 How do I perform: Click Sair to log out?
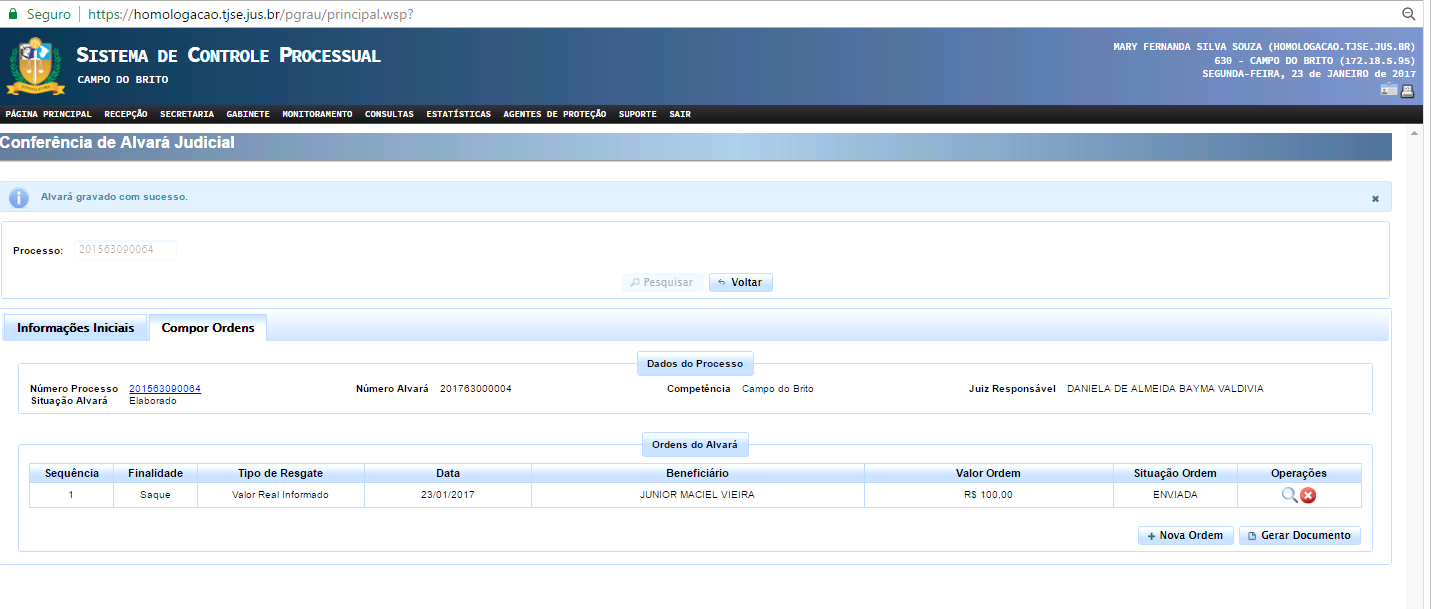tap(680, 114)
